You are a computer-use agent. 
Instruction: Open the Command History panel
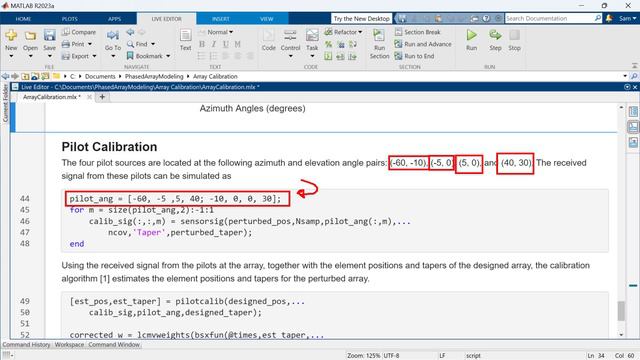[x=26, y=345]
